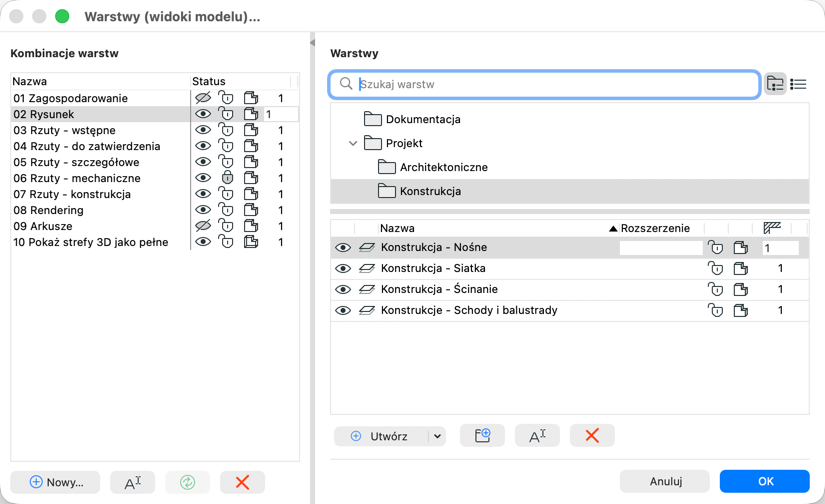Toggle visibility eye for 01 Zagospodarowanie combination
This screenshot has height=504, width=825.
203,98
